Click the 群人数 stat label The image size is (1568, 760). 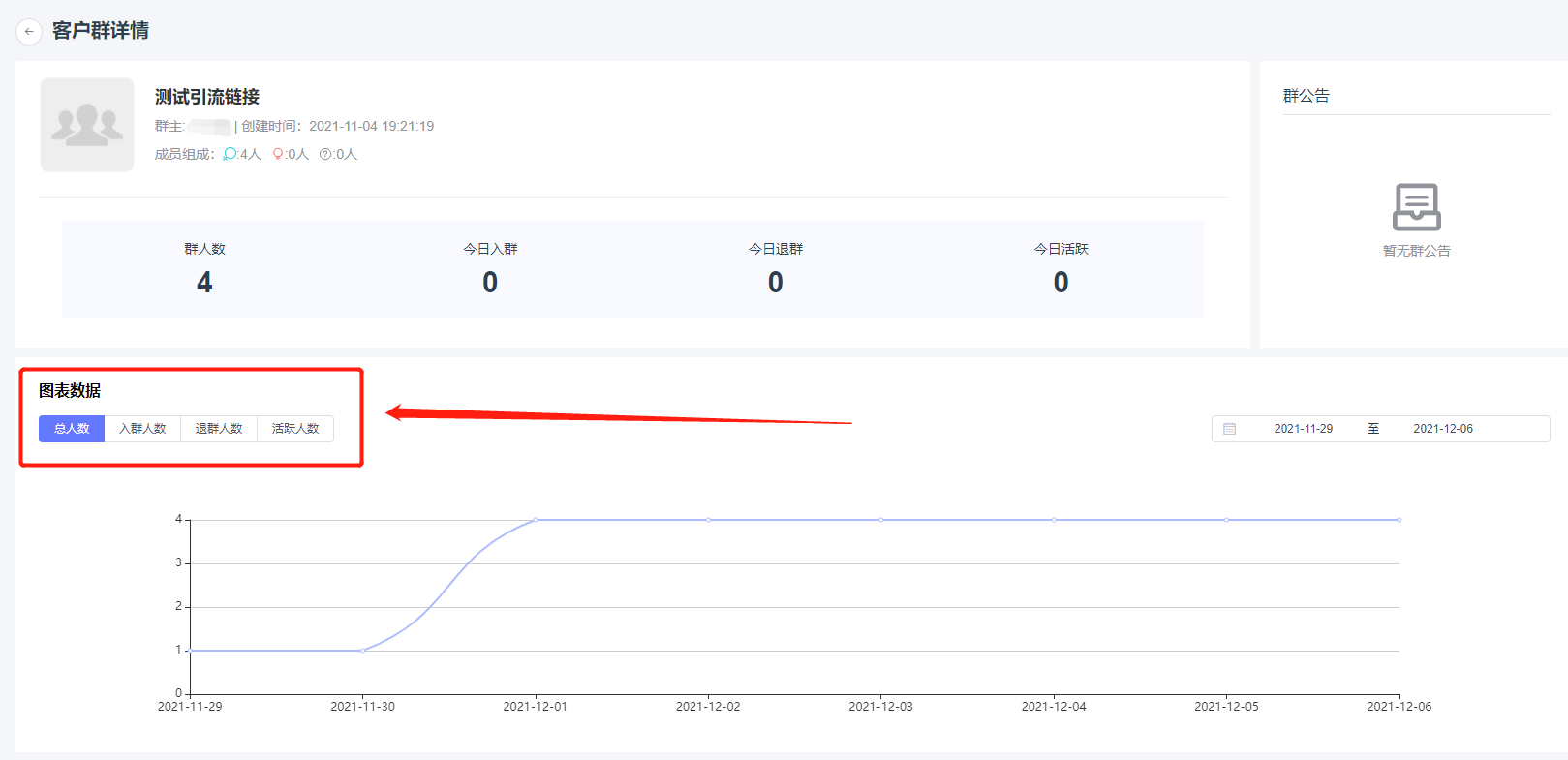pos(204,249)
